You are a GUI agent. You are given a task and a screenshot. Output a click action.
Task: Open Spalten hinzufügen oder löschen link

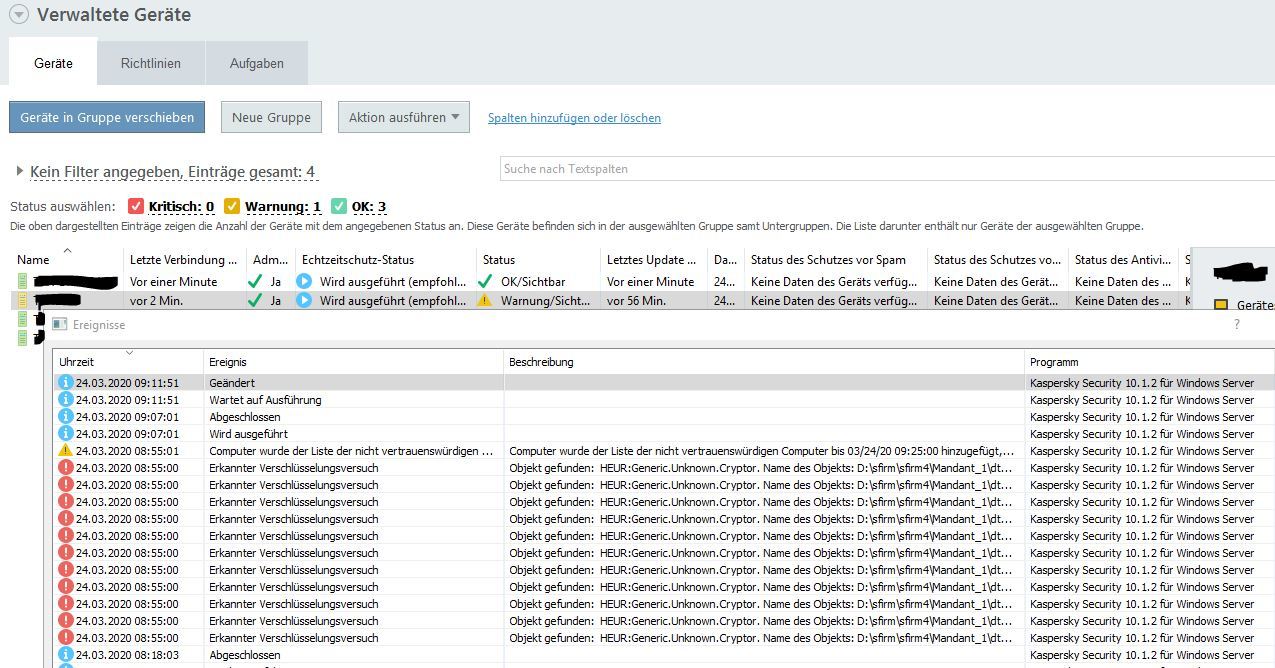click(574, 118)
